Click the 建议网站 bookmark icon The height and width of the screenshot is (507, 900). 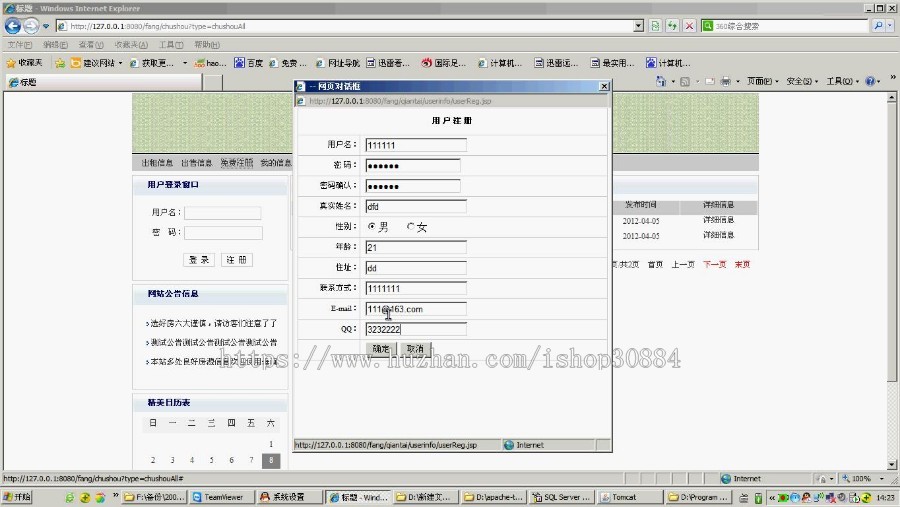75,63
